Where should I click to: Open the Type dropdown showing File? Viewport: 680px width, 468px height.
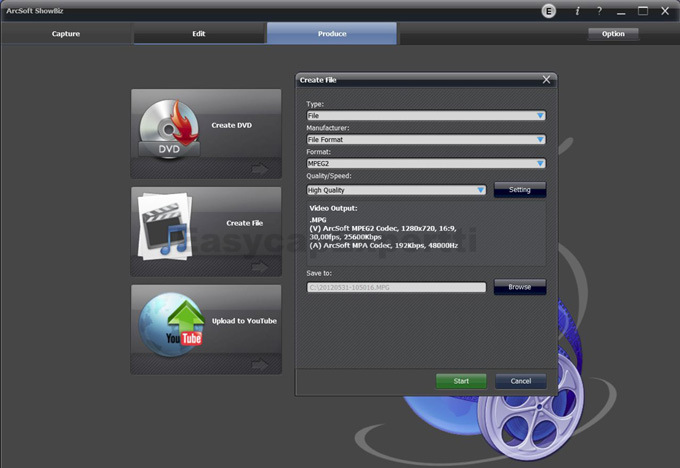[x=426, y=115]
